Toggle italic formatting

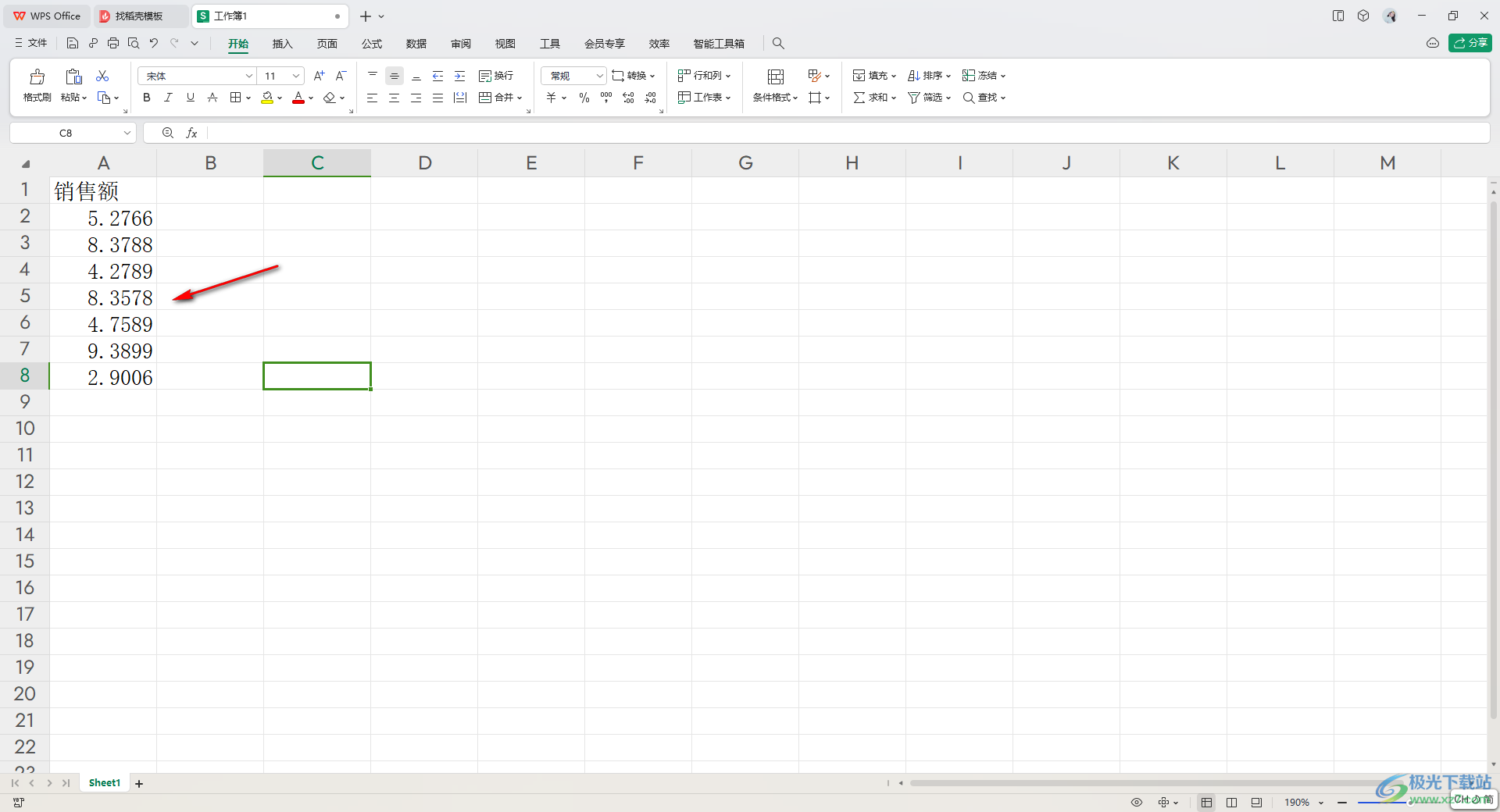point(168,98)
